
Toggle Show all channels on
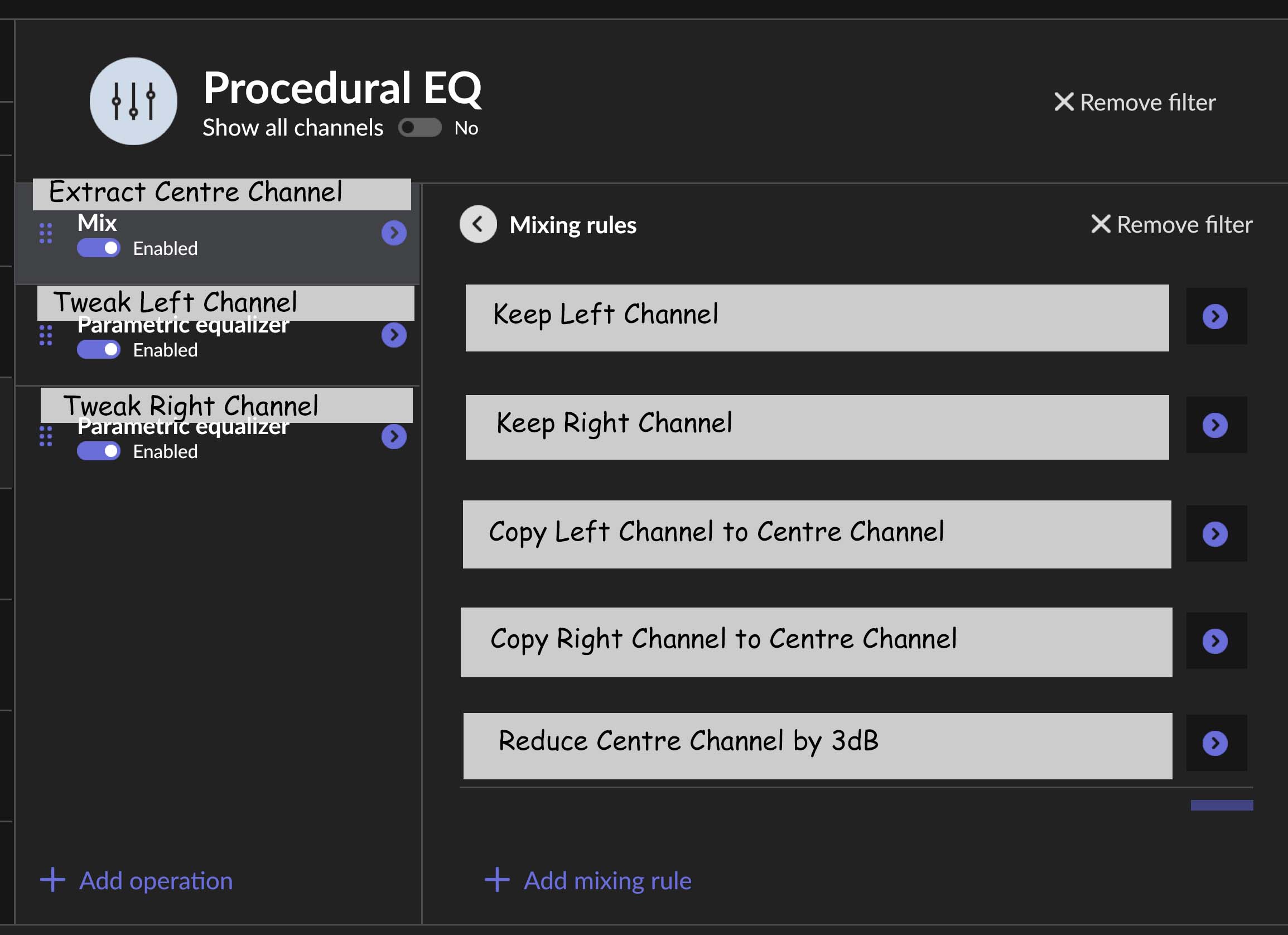point(420,127)
